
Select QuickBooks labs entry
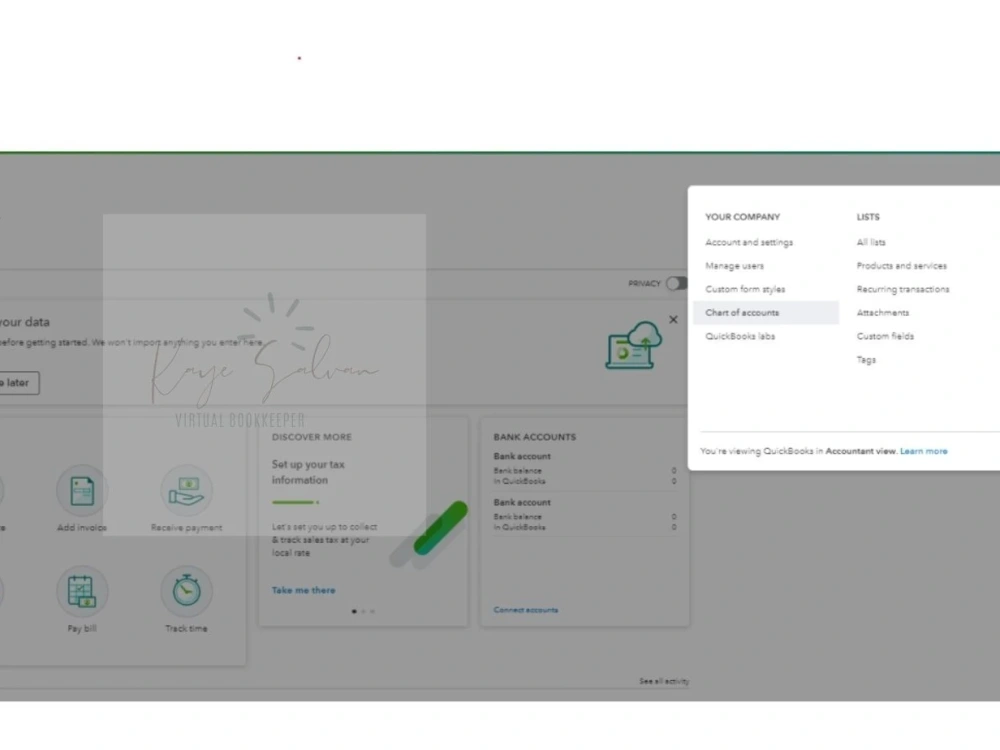740,336
